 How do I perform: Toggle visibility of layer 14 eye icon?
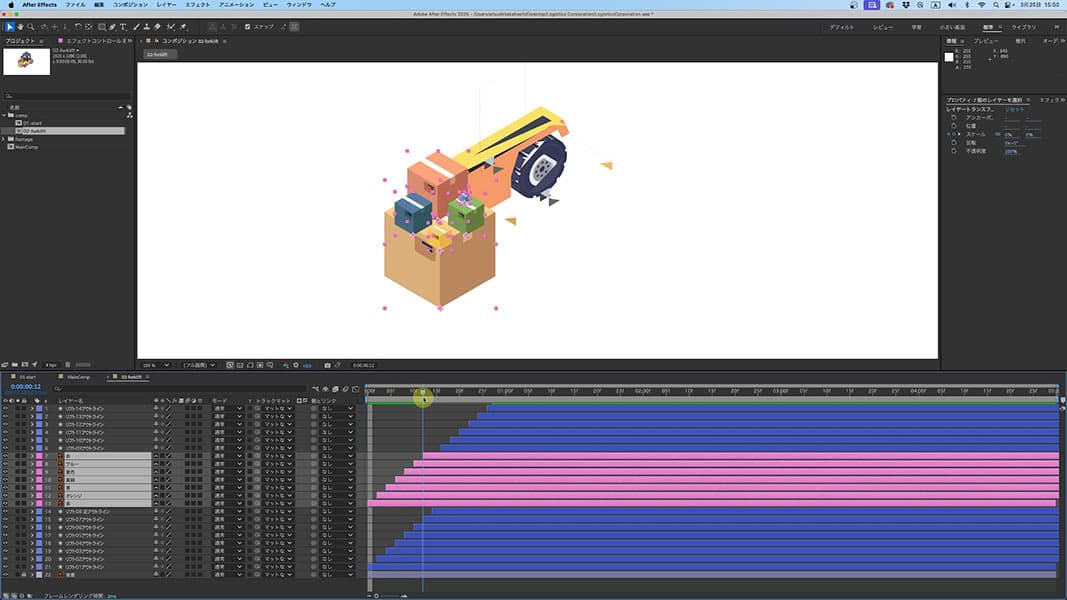pyautogui.click(x=5, y=512)
